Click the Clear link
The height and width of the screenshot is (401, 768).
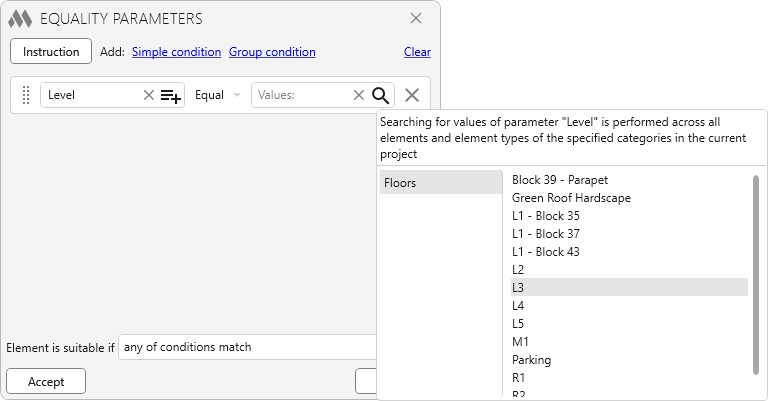pos(417,52)
